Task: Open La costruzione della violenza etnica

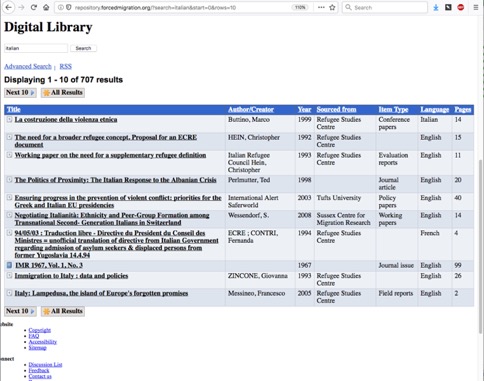Action: pyautogui.click(x=66, y=119)
